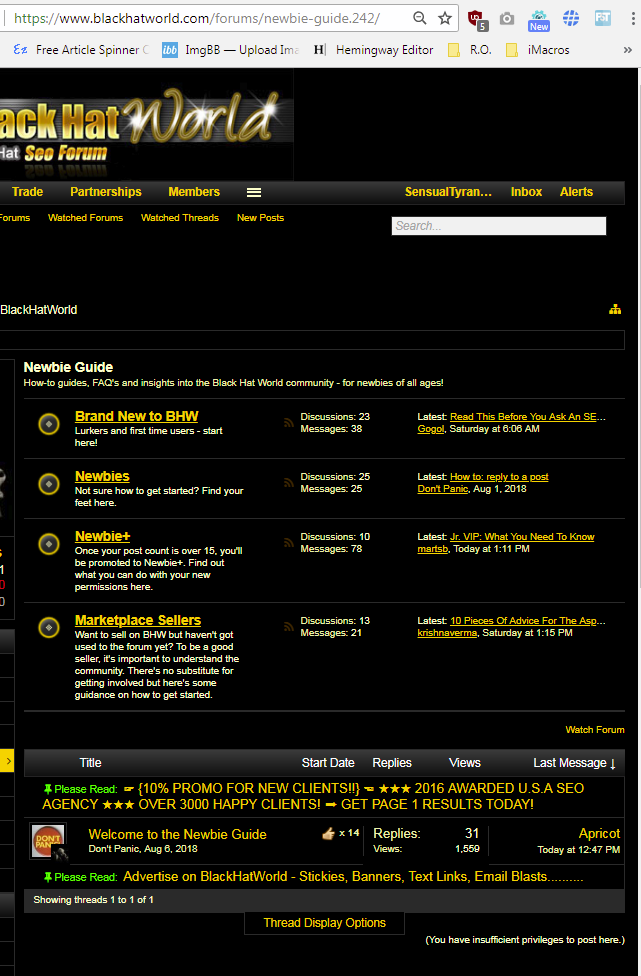Open the Members navigation tab
Screen dimensions: 641x976
coord(194,192)
